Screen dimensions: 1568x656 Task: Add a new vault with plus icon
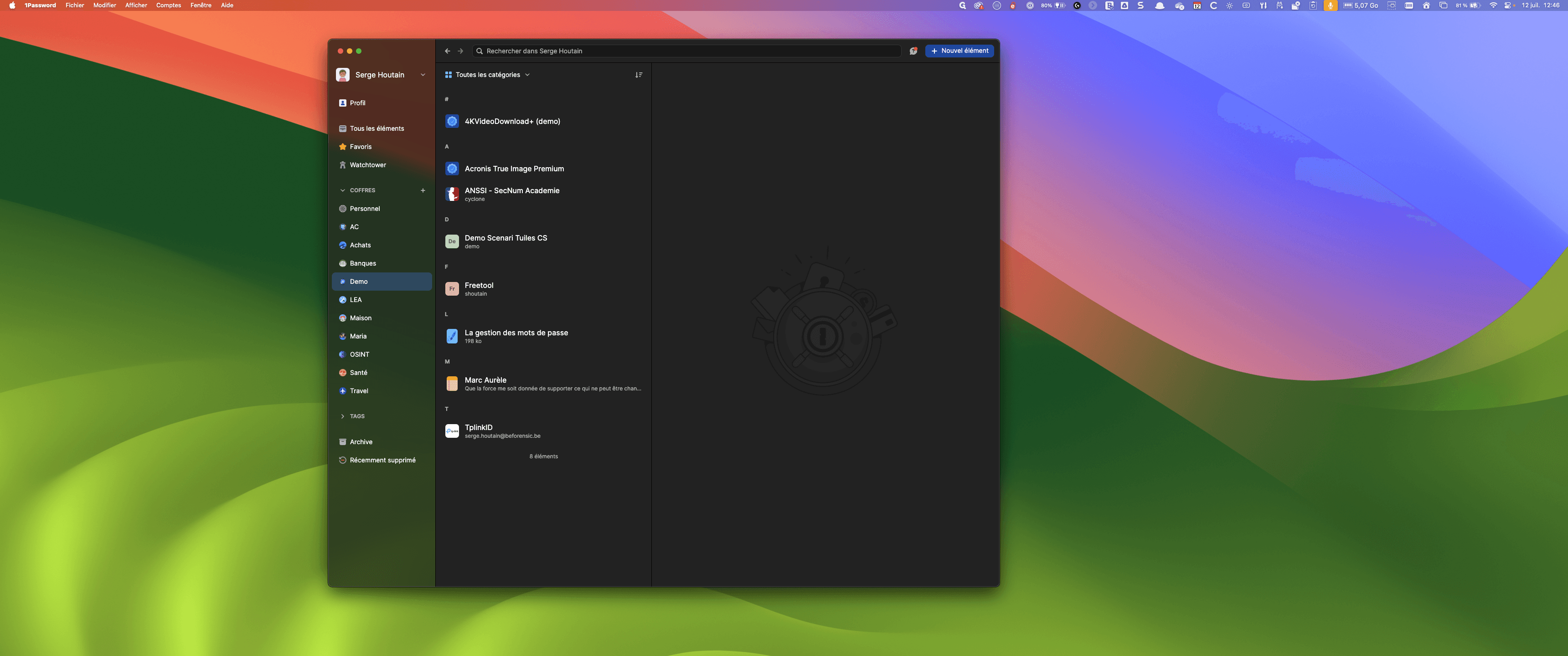click(x=423, y=190)
